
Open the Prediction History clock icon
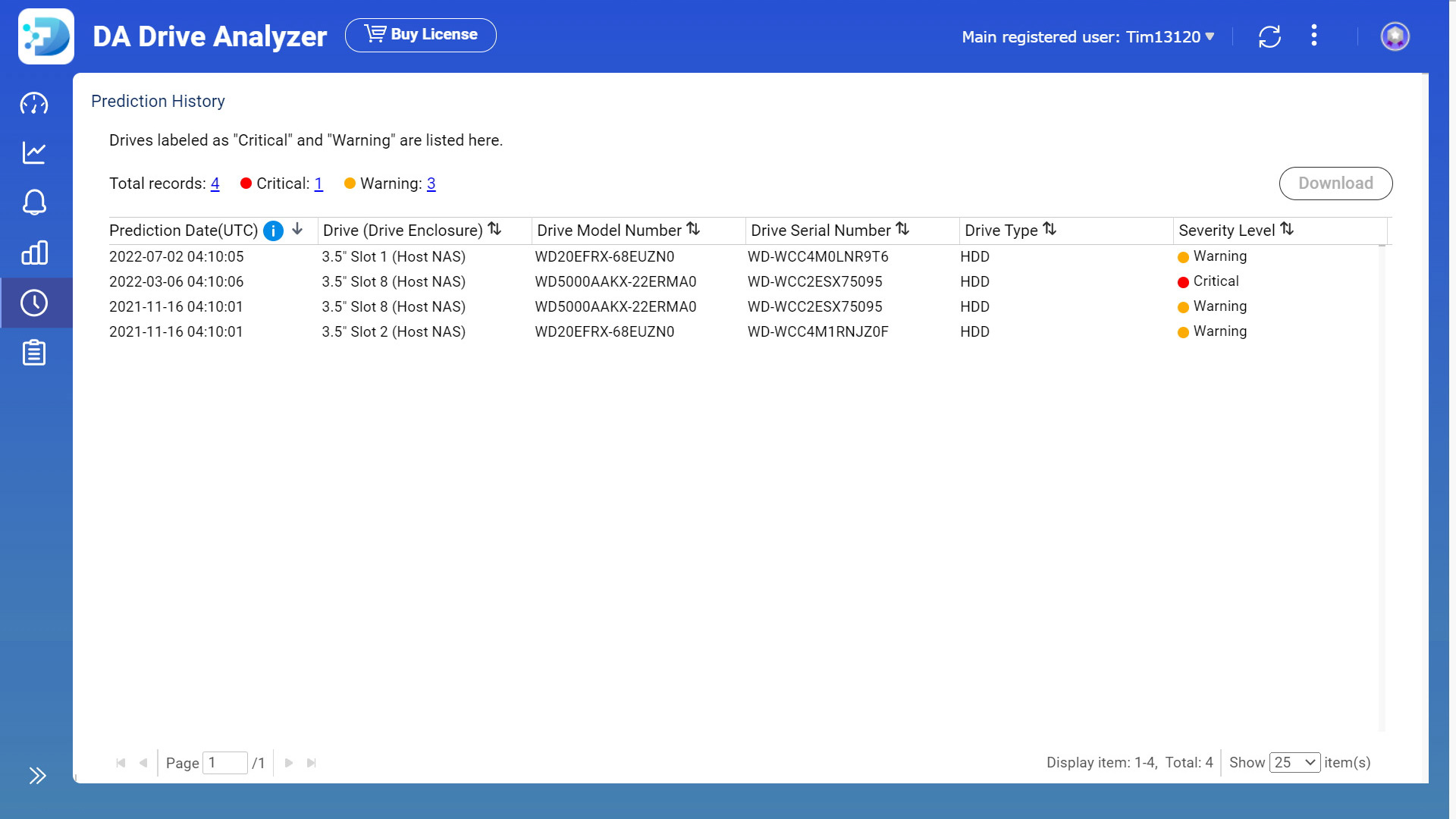point(35,303)
